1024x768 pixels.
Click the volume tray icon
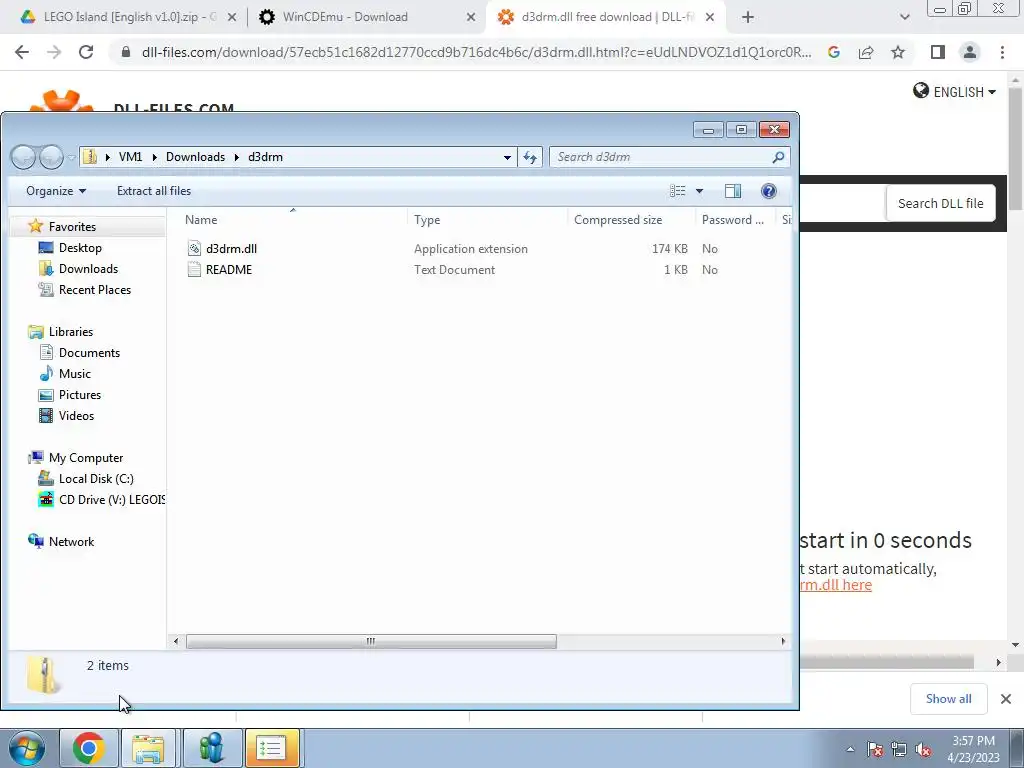(x=923, y=750)
